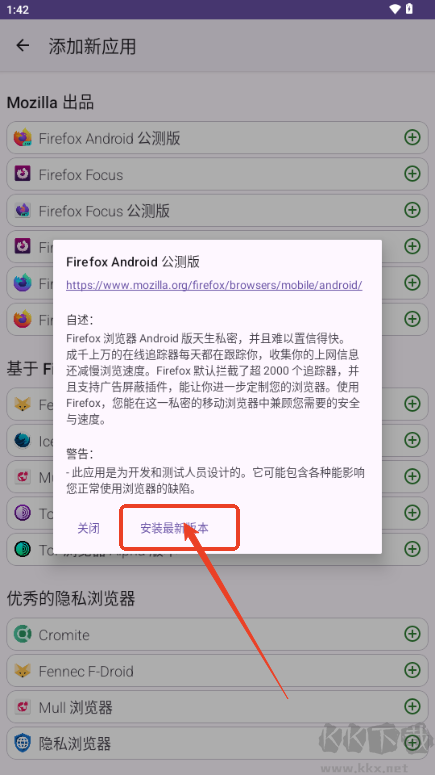Image resolution: width=435 pixels, height=775 pixels.
Task: Add Firefox Focus 公测版 with plus icon
Action: 412,210
